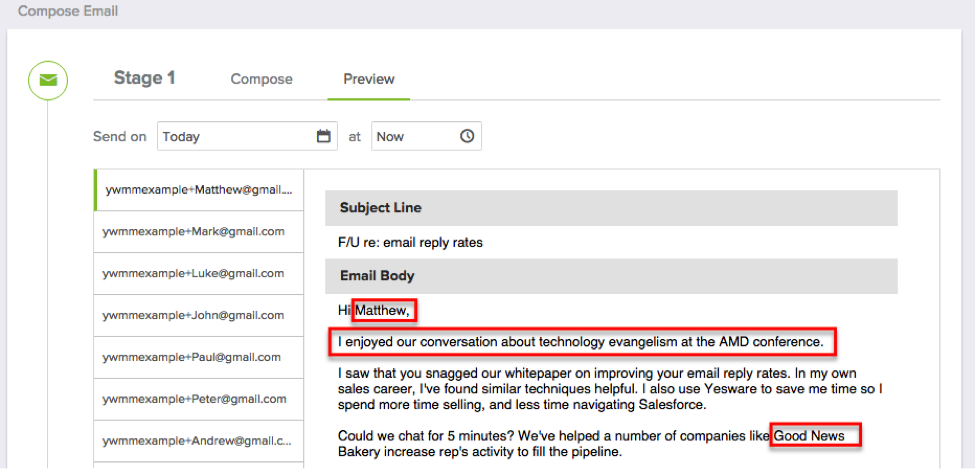975x469 pixels.
Task: Open the Today date field
Action: point(247,136)
